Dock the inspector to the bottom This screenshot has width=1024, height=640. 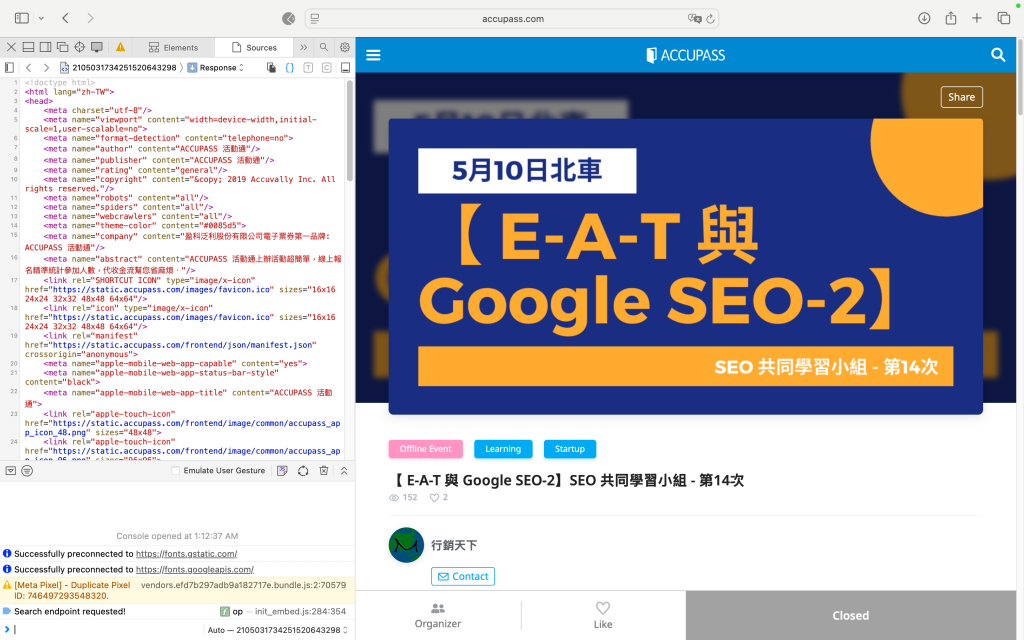pos(28,47)
